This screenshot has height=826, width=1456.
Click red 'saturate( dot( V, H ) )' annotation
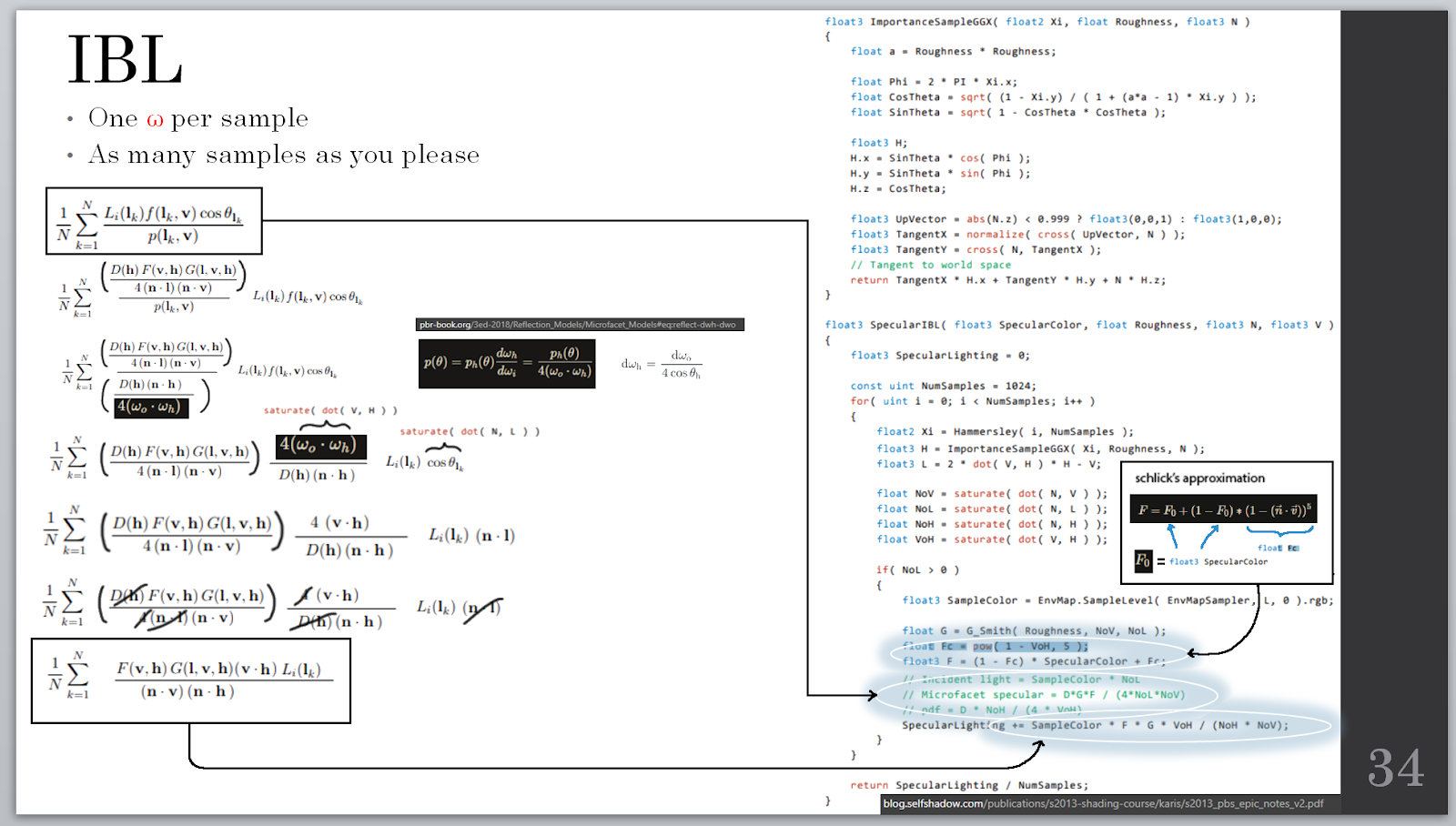pyautogui.click(x=330, y=410)
